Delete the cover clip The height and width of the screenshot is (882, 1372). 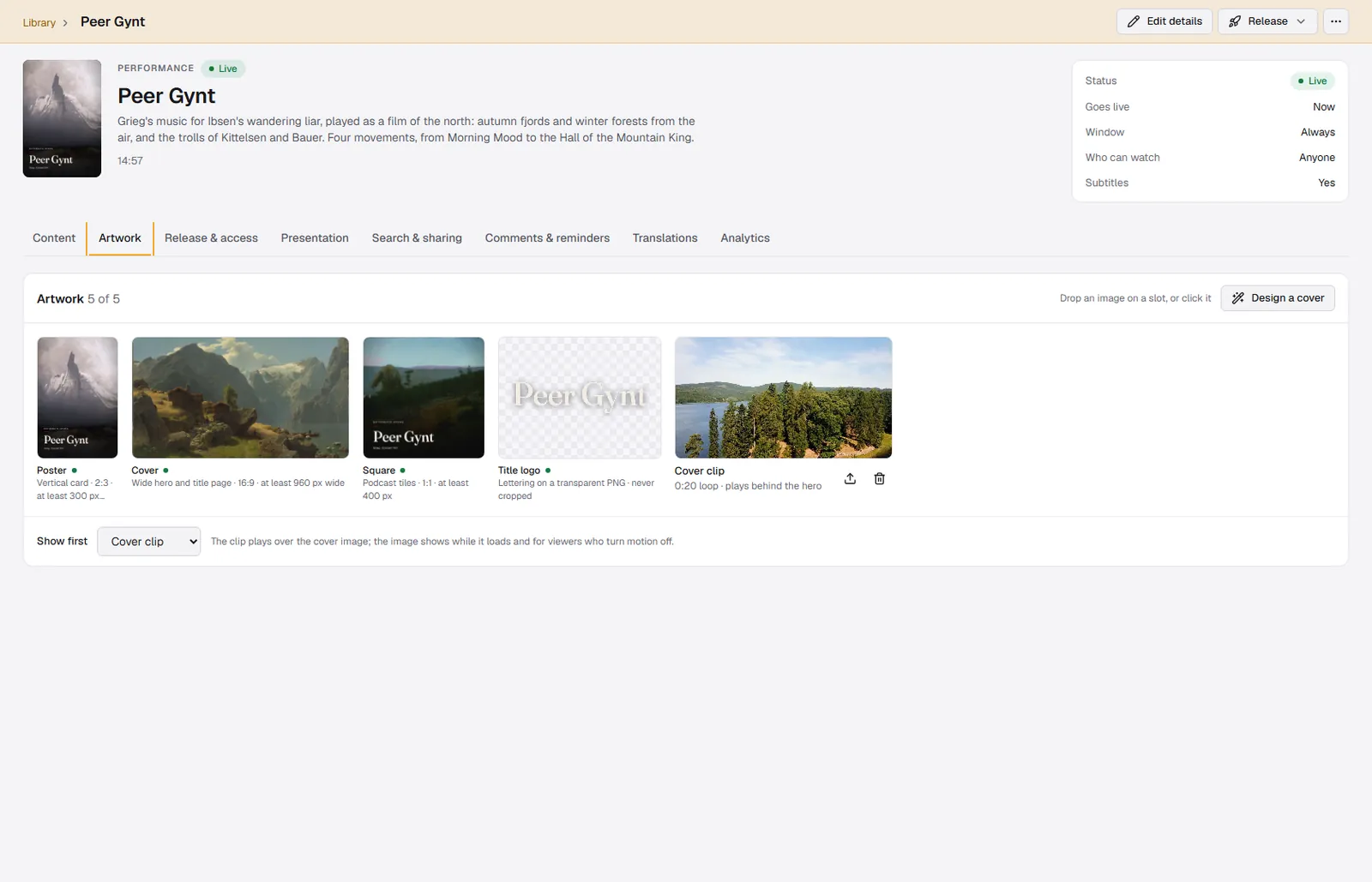coord(879,478)
